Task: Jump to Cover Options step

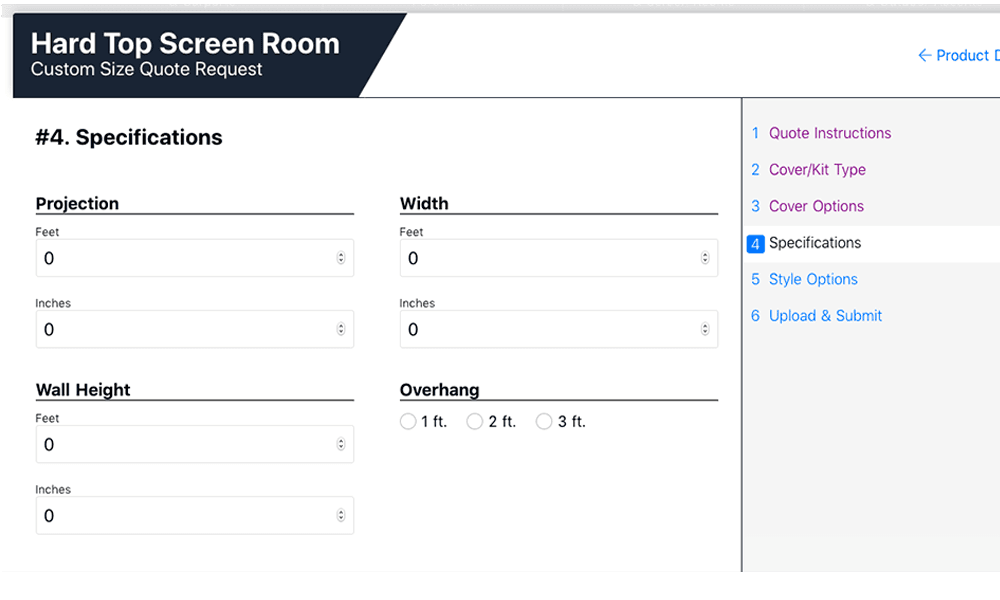Action: click(816, 206)
